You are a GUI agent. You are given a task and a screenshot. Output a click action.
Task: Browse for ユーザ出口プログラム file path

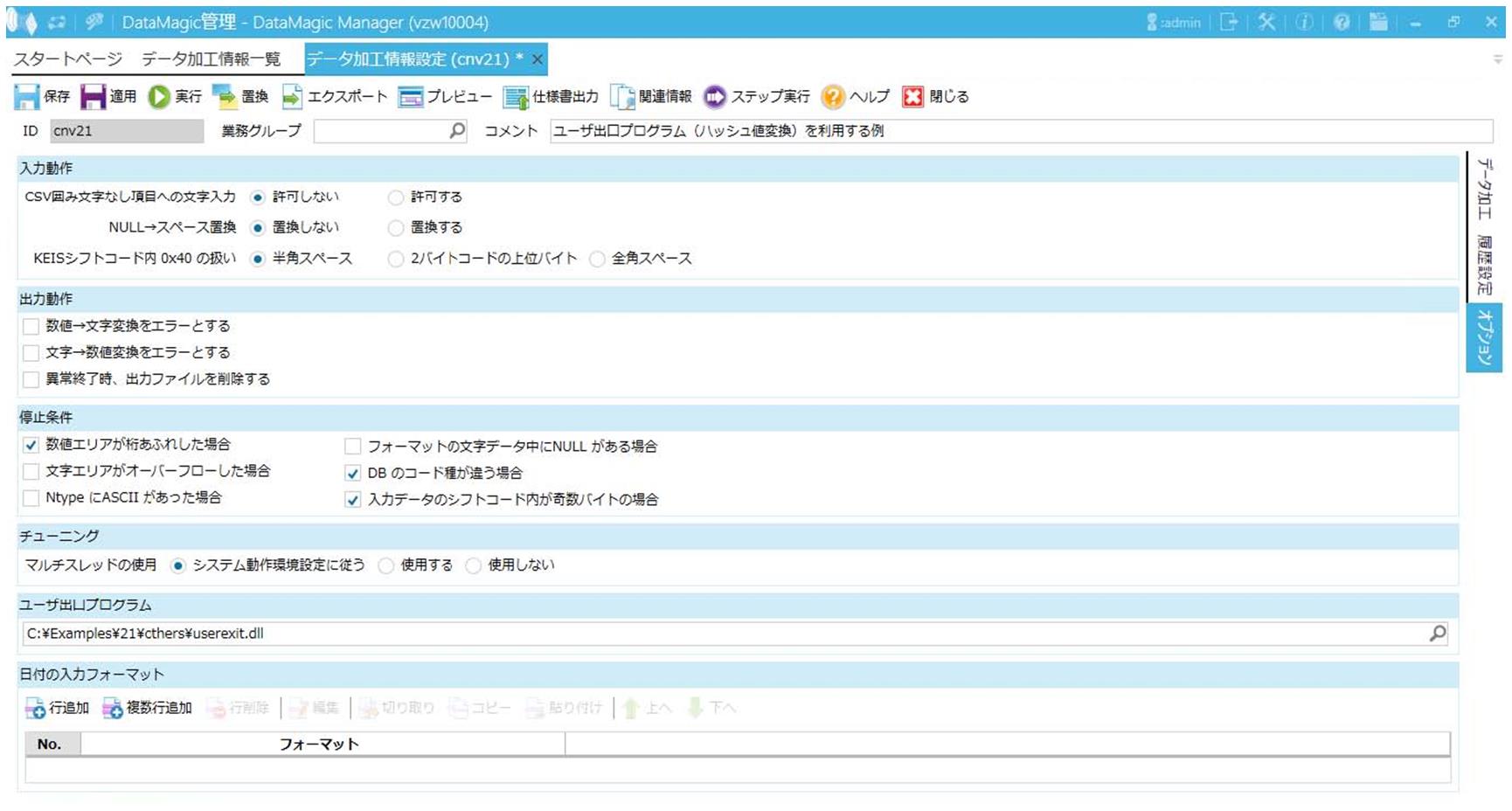click(1438, 634)
